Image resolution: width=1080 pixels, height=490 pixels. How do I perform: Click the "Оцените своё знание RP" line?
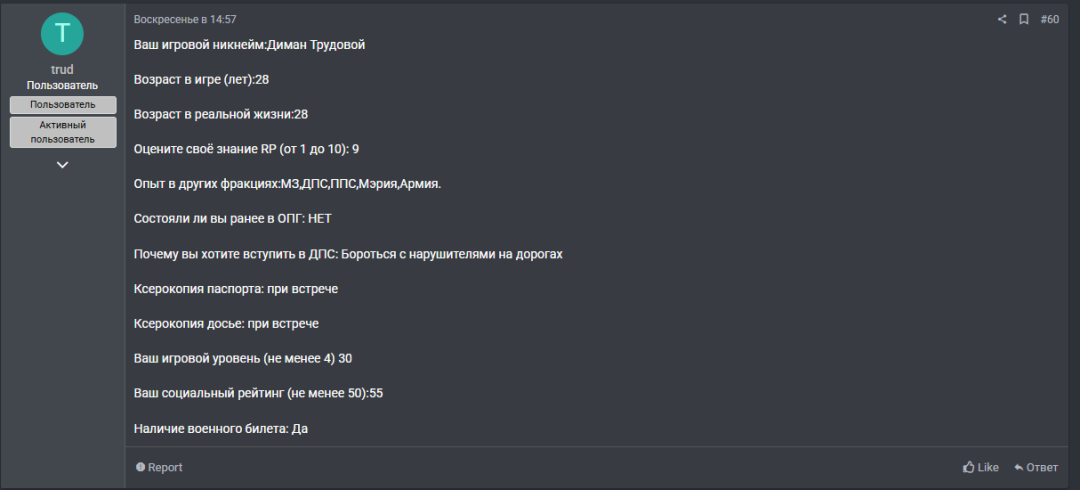[x=246, y=149]
